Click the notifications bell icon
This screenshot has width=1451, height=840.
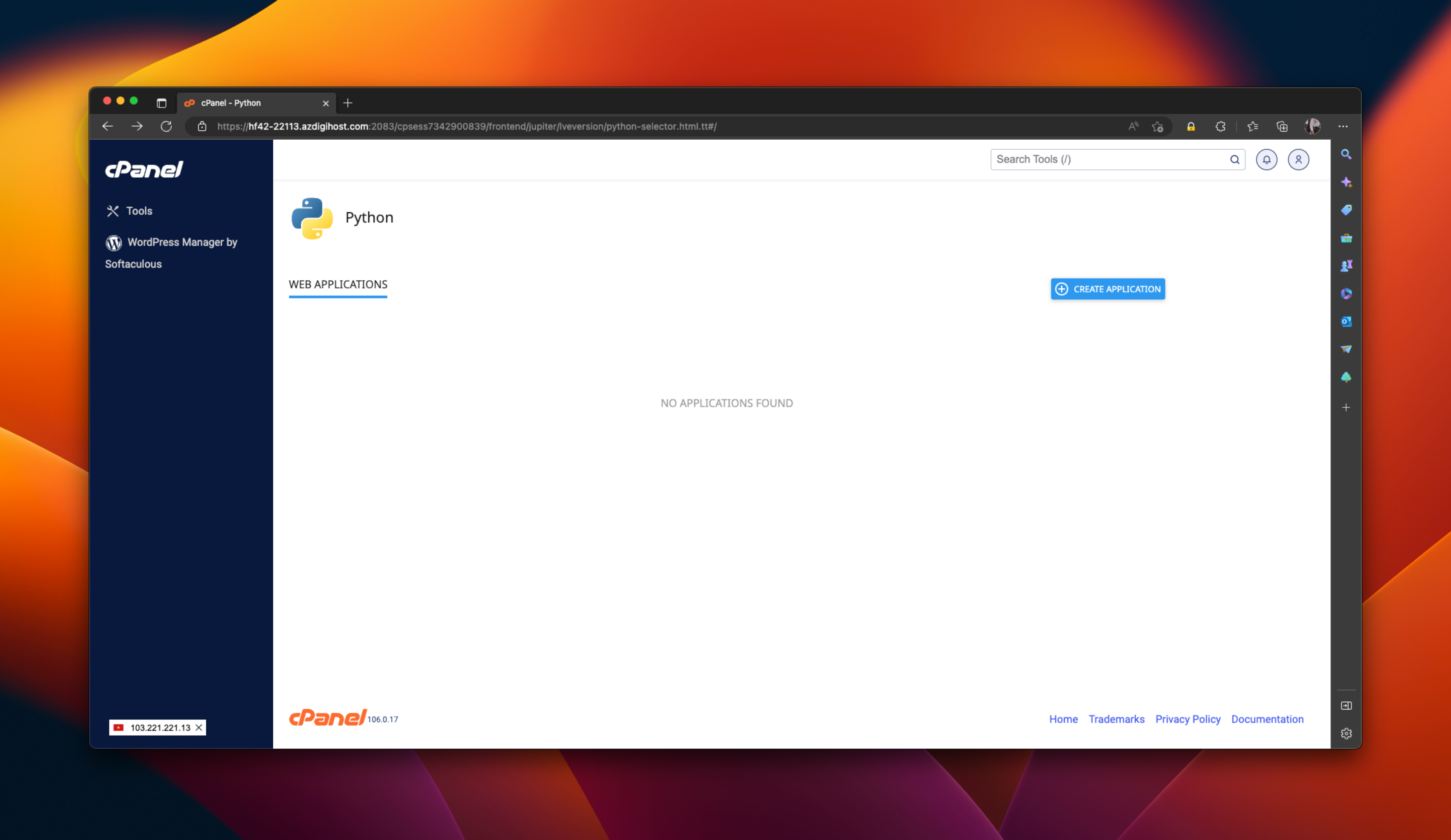click(x=1266, y=160)
